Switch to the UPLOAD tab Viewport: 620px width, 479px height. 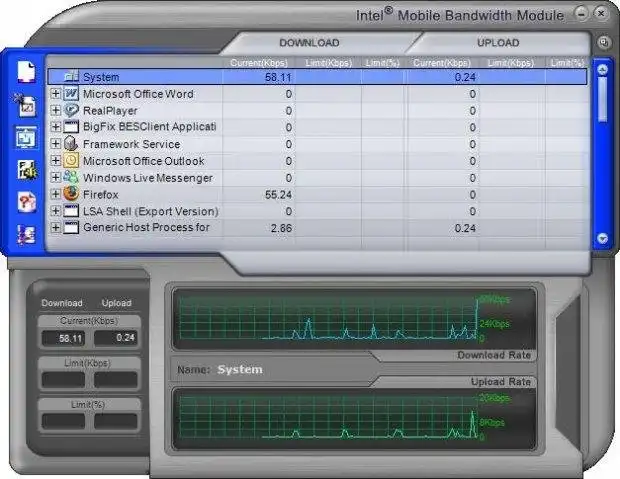click(498, 43)
